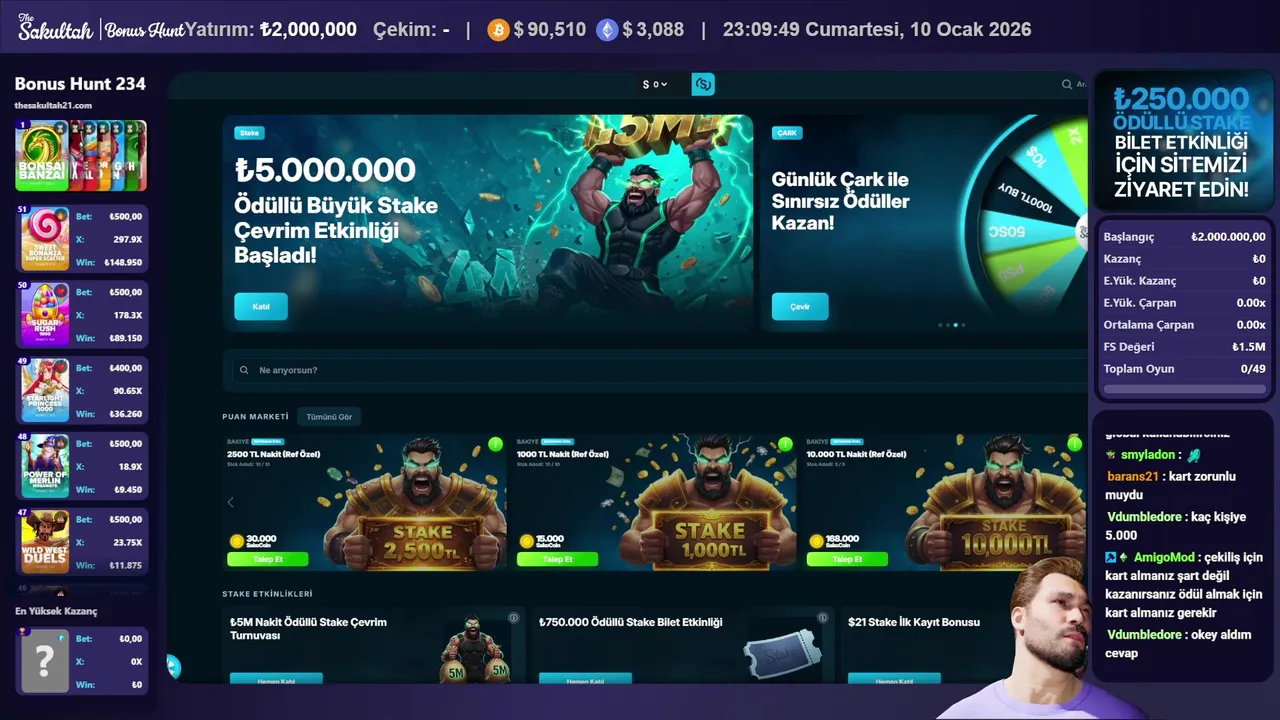Click Talep Et under 30.000 SakuCoin reward
Screen dimensions: 1280x720
tap(268, 559)
